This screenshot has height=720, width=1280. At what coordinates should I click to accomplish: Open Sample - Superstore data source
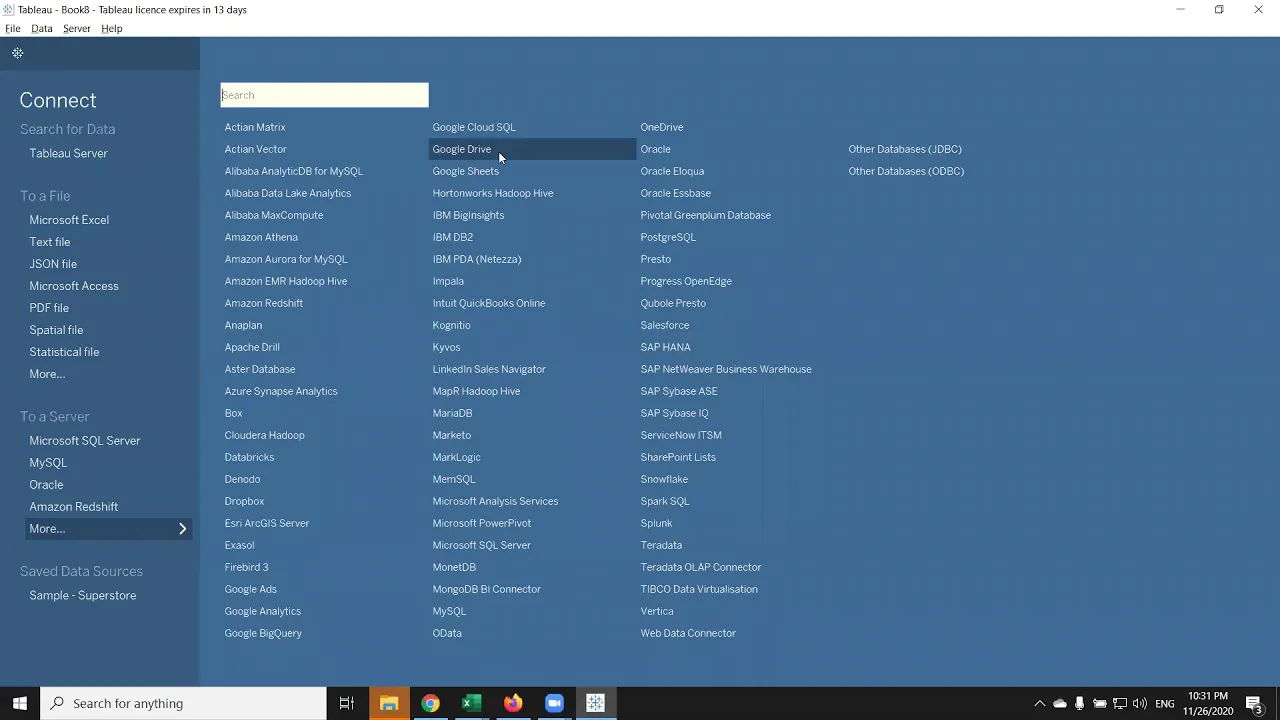(x=83, y=596)
